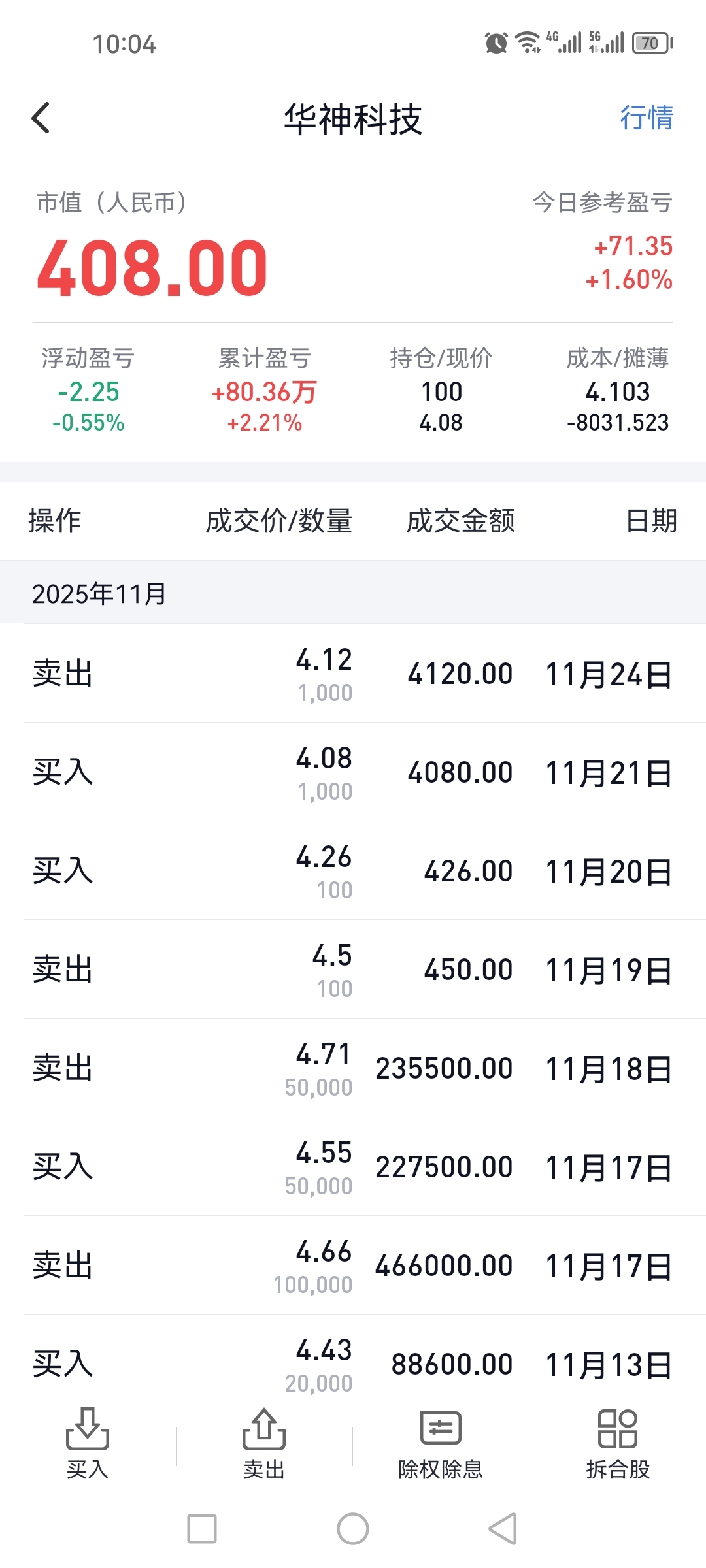Tap the 累计盈亏 value +80.36万
This screenshot has width=706, height=1568.
264,392
